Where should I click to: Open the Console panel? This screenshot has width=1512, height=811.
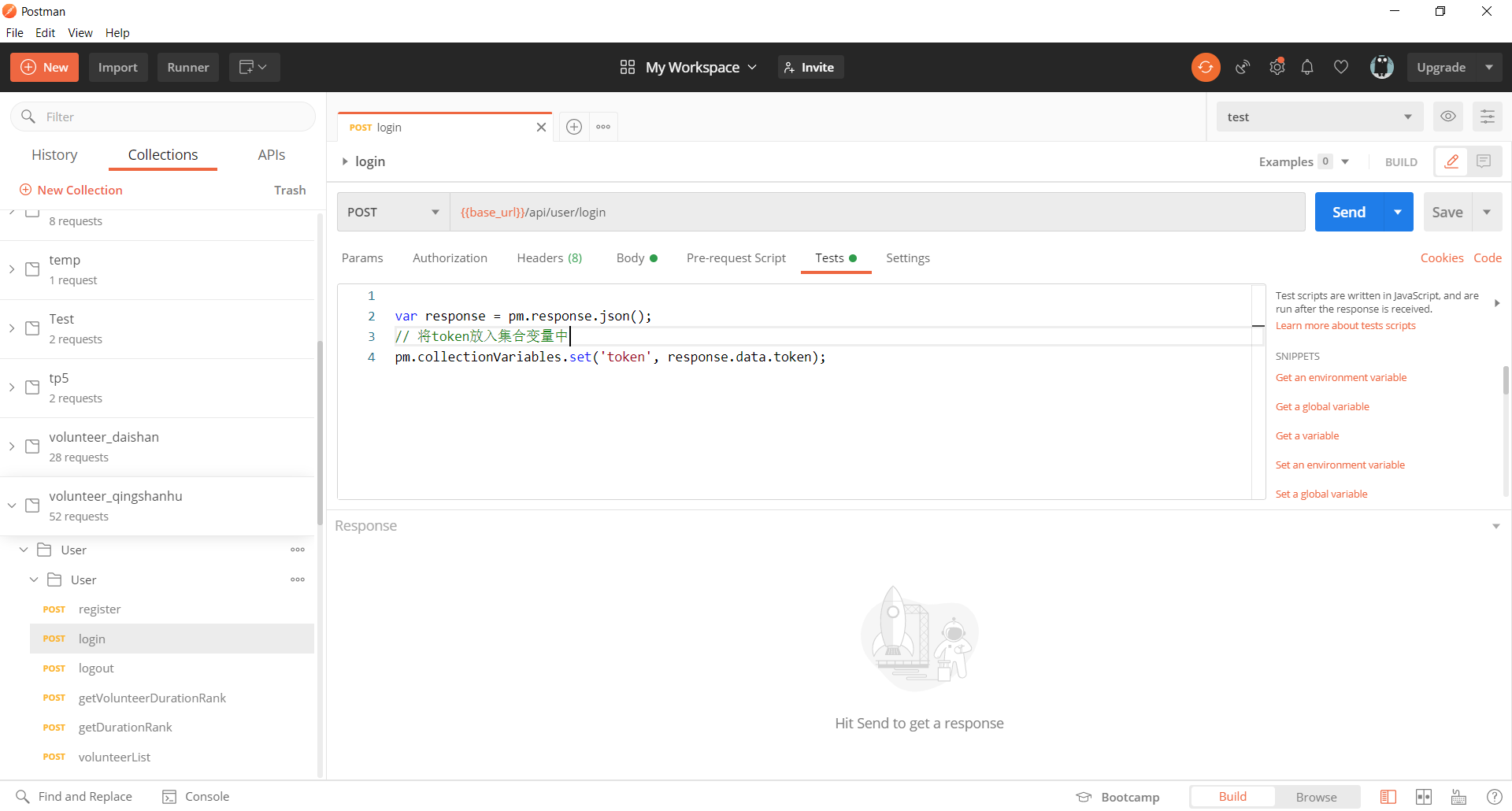click(196, 797)
